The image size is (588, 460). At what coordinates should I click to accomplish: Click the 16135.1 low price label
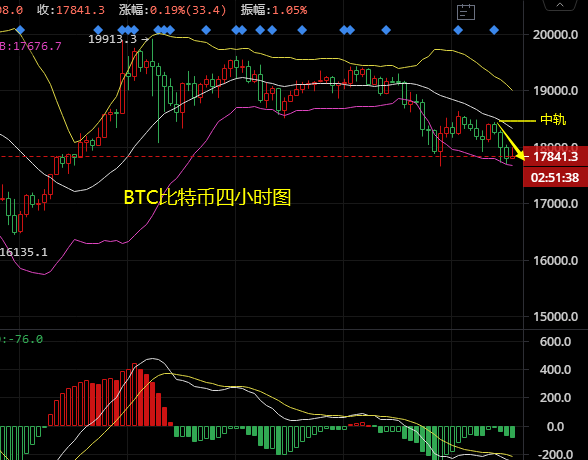click(24, 252)
